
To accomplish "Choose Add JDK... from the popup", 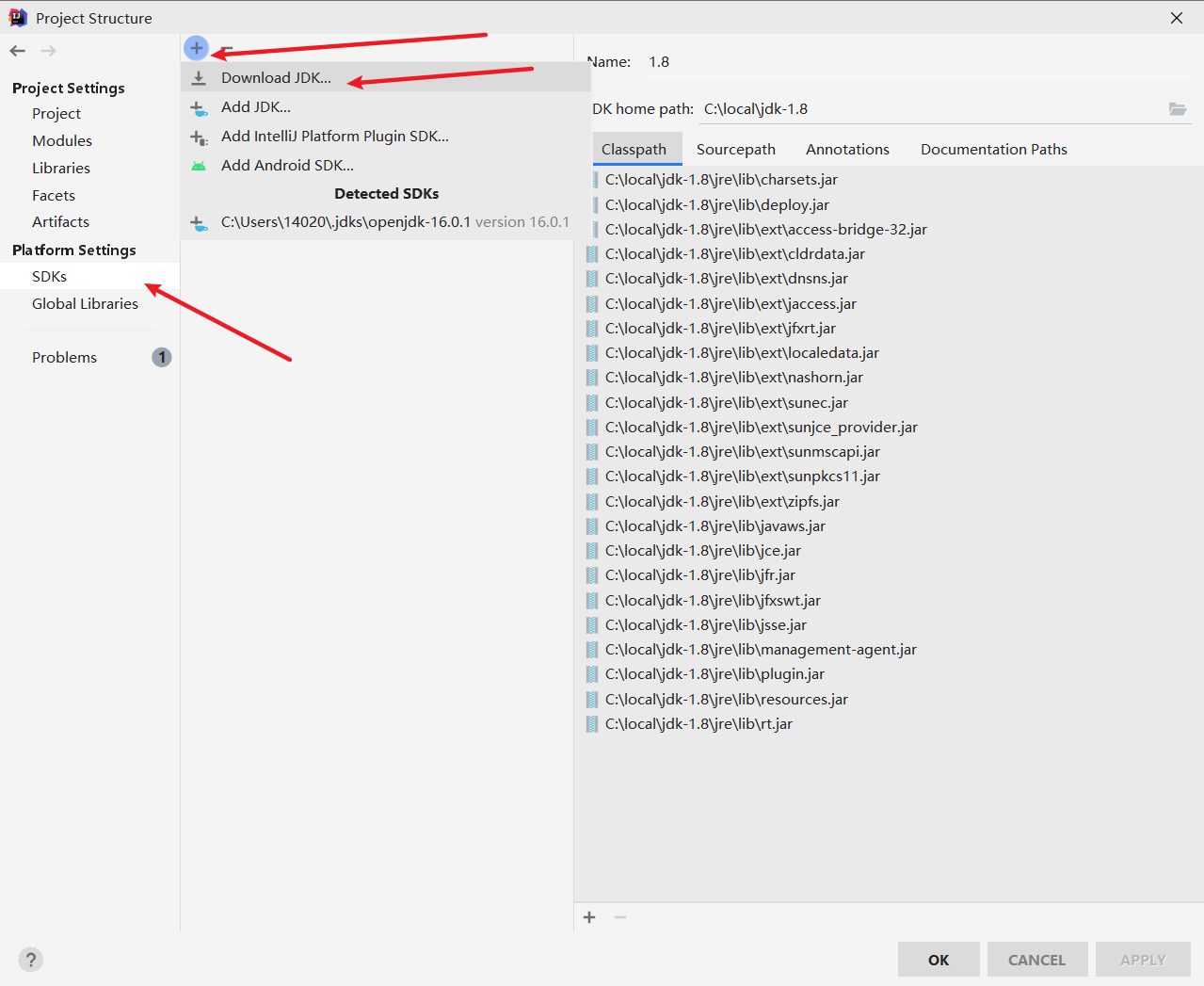I will tap(386, 107).
